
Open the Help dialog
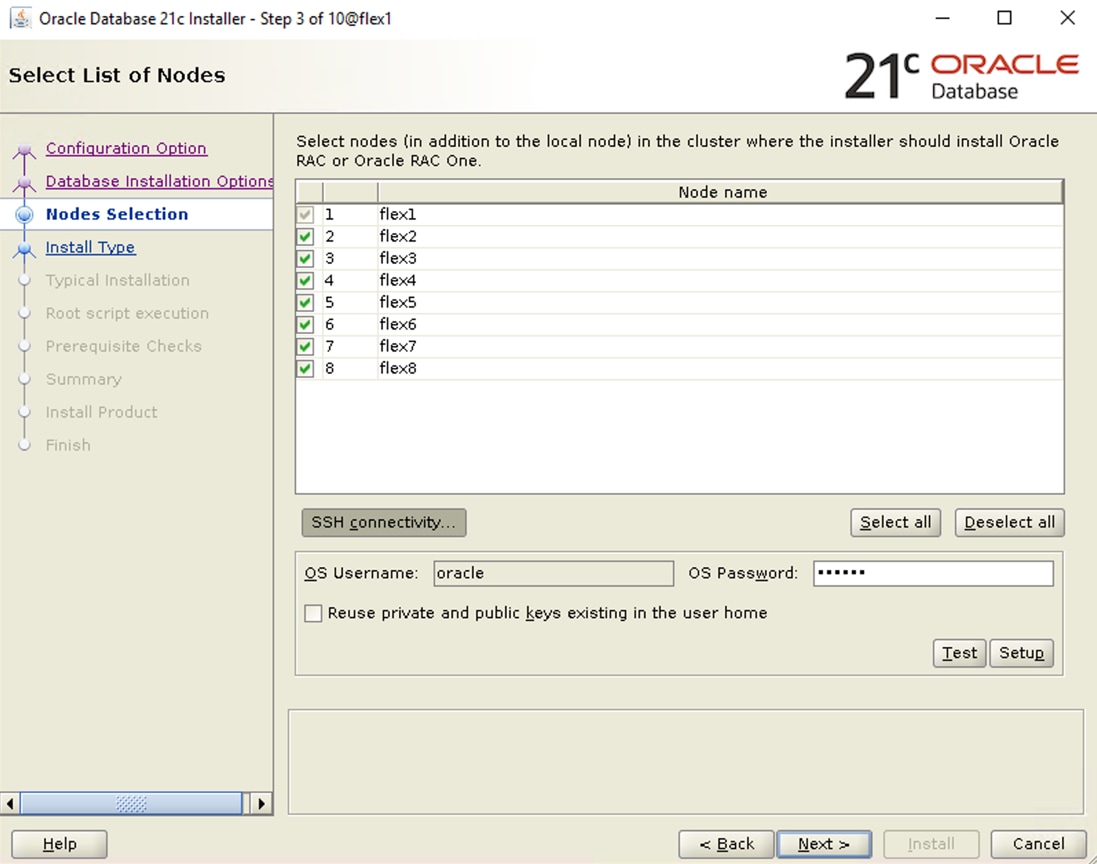coord(59,844)
